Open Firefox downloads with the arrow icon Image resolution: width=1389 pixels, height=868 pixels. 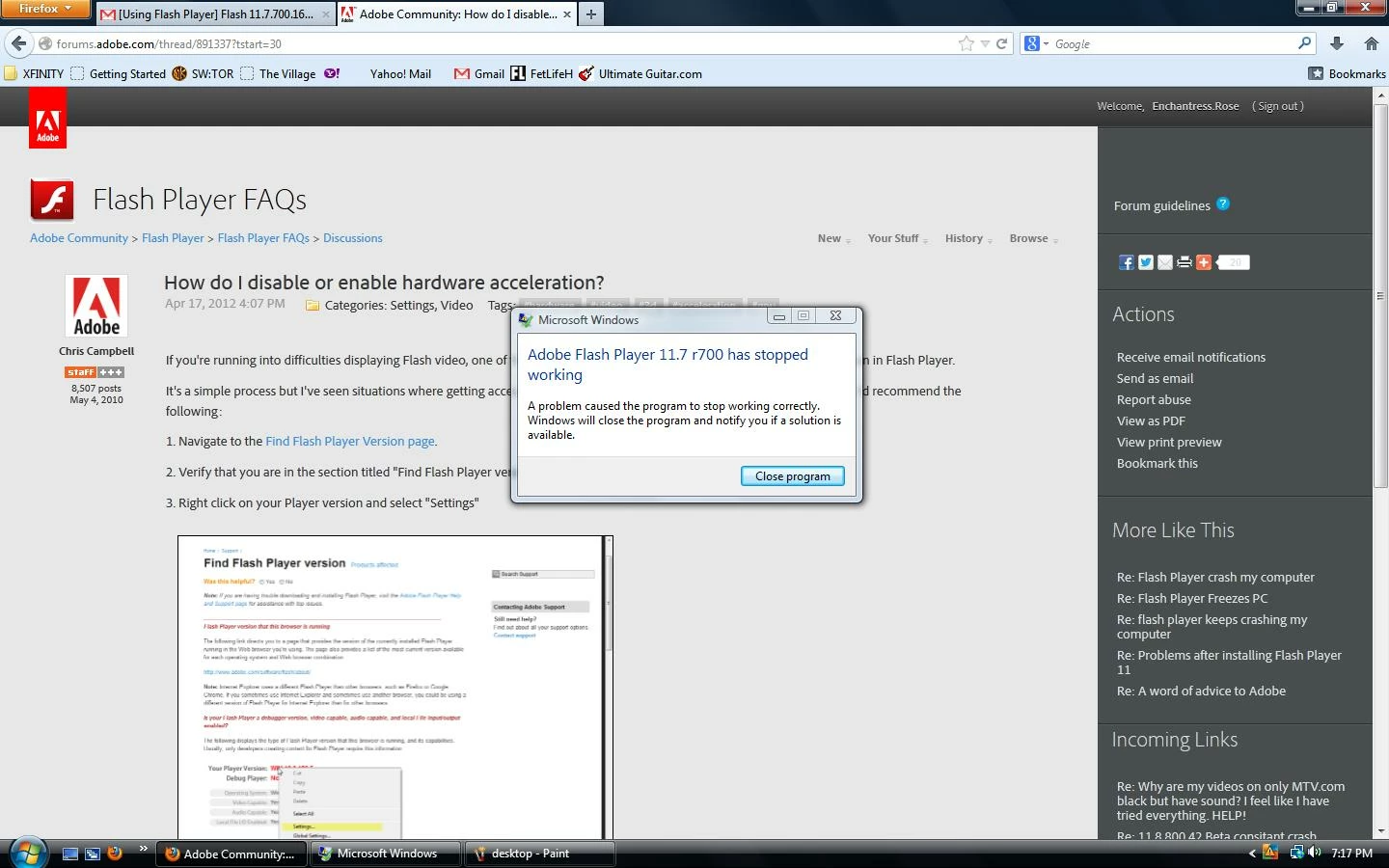click(x=1337, y=43)
